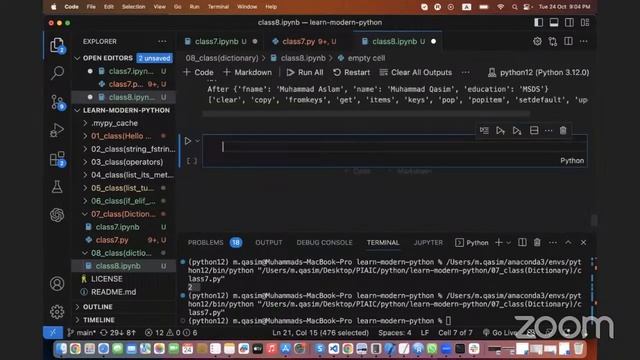
Task: Open the Accounts menu icon
Action: click(57, 283)
